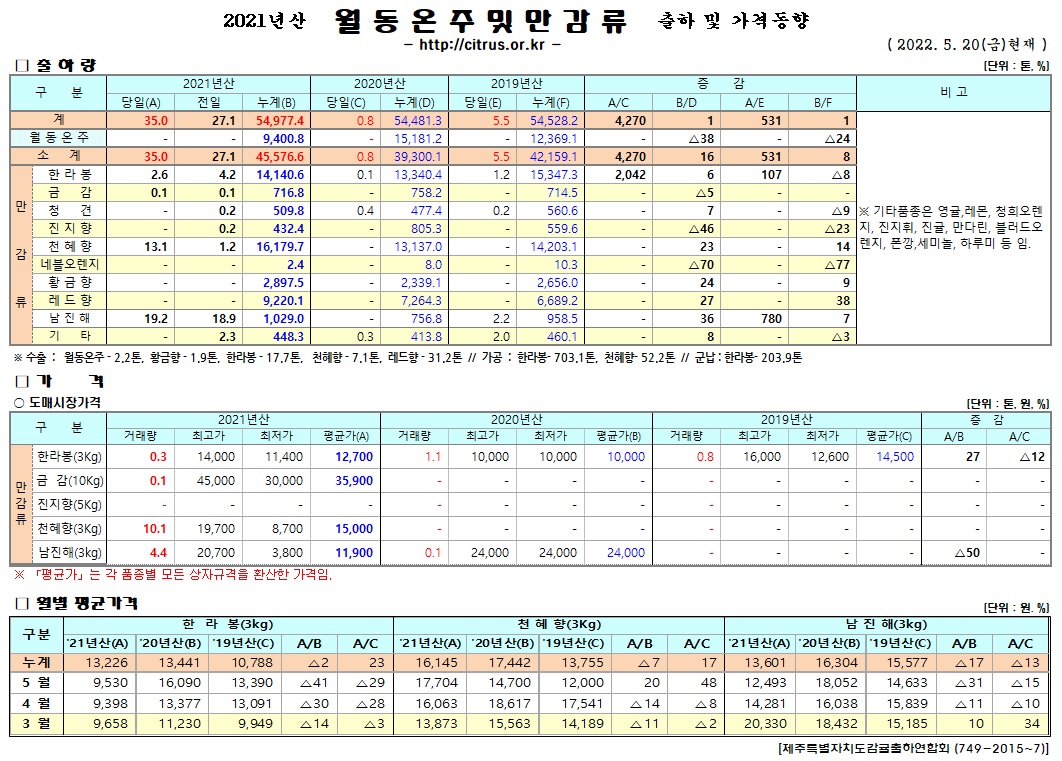Select the 천혜향(3Kg) monthly table header
Screen dimensions: 1062x761
coord(559,624)
